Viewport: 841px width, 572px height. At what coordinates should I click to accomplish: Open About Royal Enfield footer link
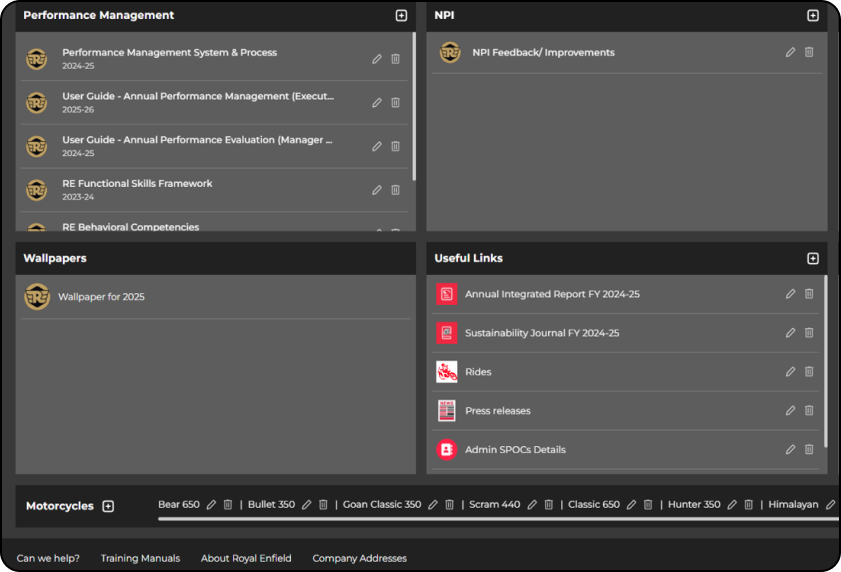click(x=246, y=558)
